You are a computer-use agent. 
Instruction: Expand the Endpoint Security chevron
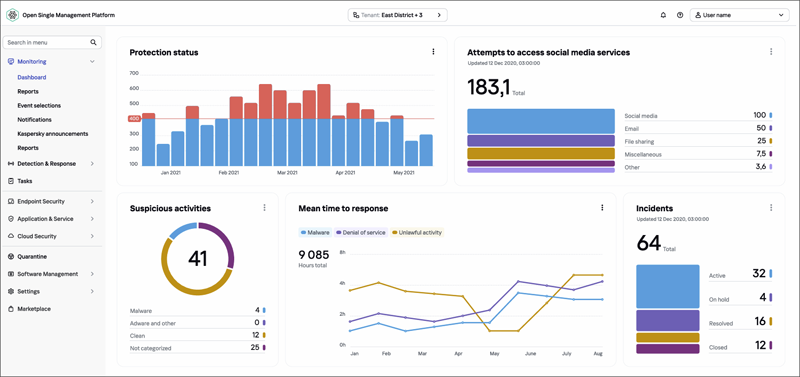(92, 202)
